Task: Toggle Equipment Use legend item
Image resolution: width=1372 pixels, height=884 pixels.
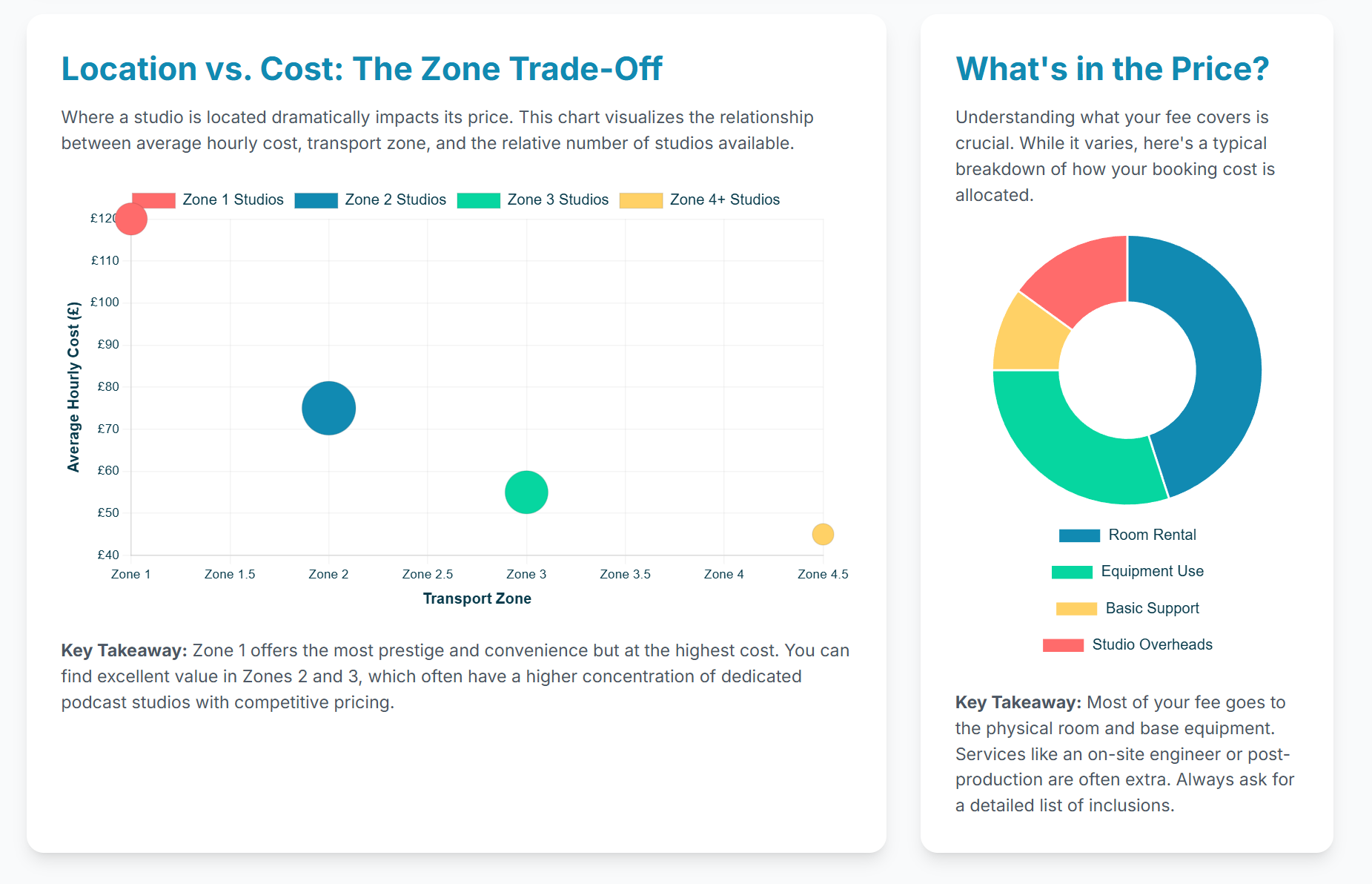Action: 1127,572
